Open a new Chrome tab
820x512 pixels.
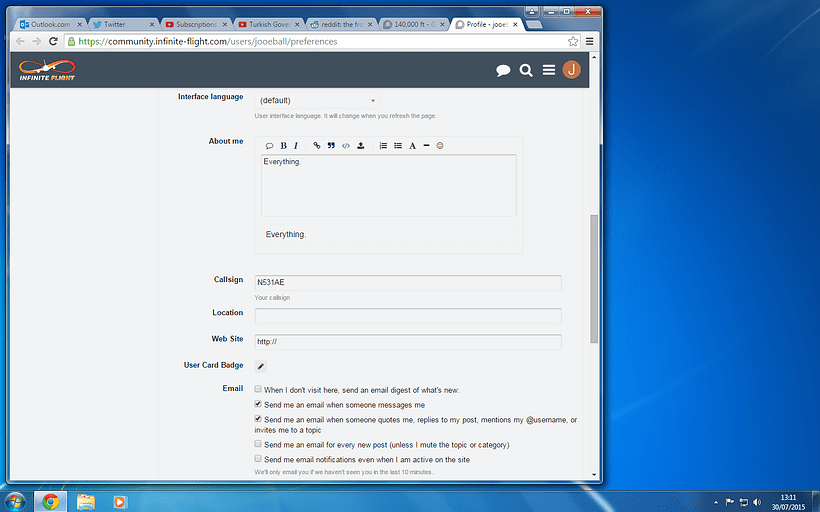pos(533,25)
